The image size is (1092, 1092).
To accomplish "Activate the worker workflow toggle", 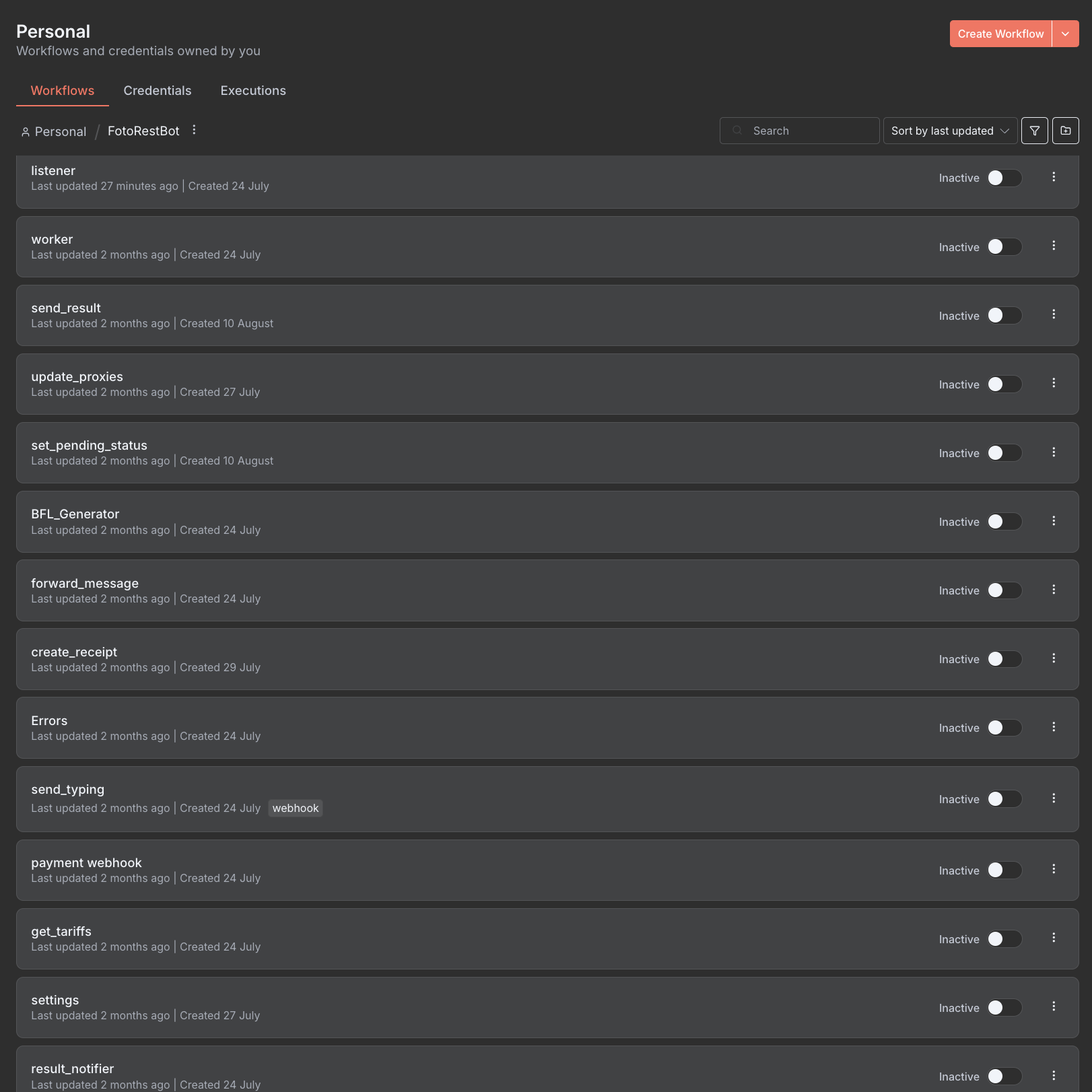I will tap(1004, 247).
